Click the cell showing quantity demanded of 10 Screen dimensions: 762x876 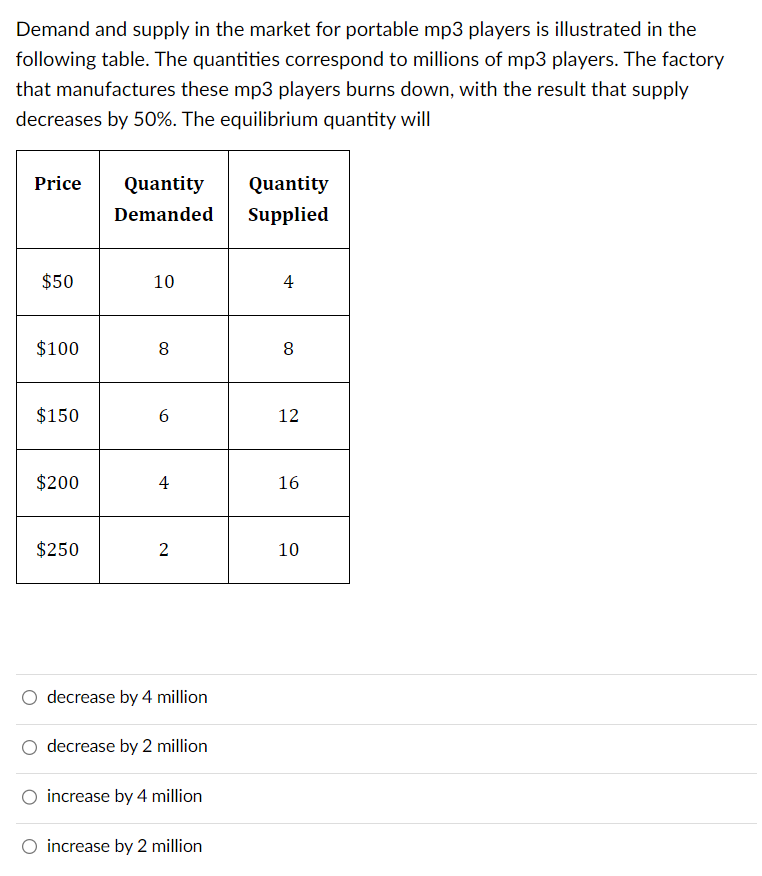pos(163,282)
